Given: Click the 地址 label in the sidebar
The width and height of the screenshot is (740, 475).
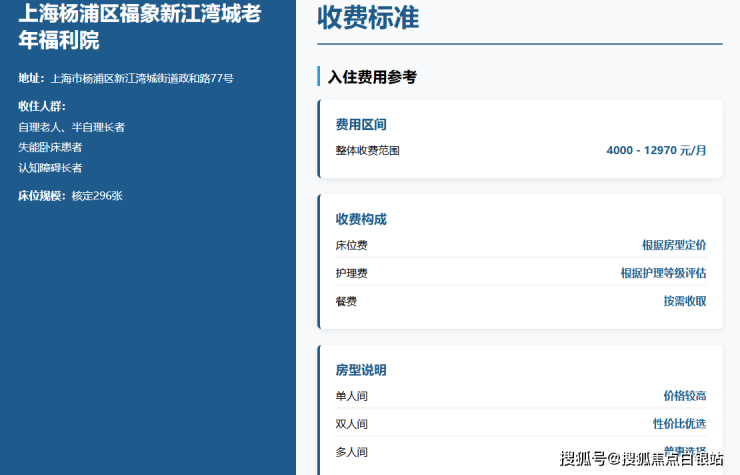Looking at the screenshot, I should coord(31,78).
